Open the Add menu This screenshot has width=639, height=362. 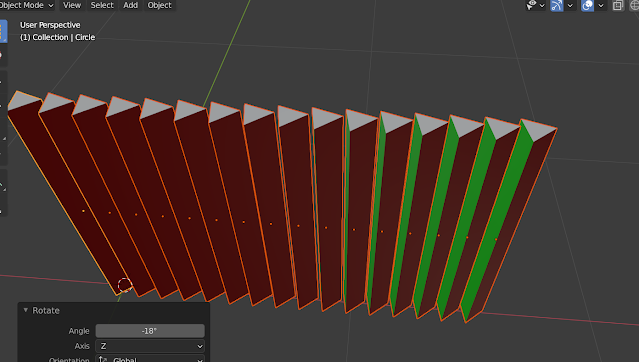click(130, 5)
